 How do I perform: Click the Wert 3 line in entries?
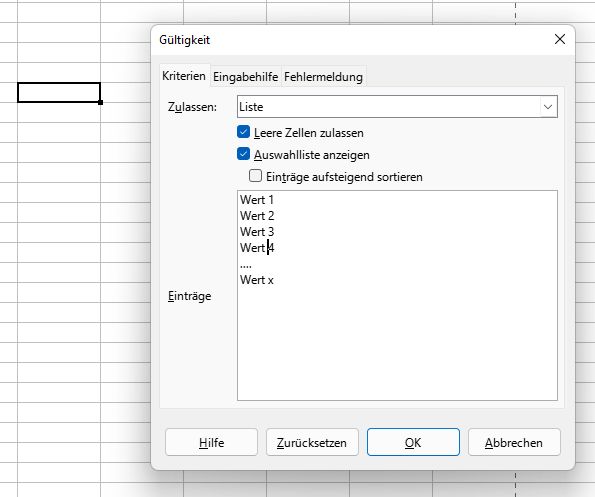coord(257,231)
